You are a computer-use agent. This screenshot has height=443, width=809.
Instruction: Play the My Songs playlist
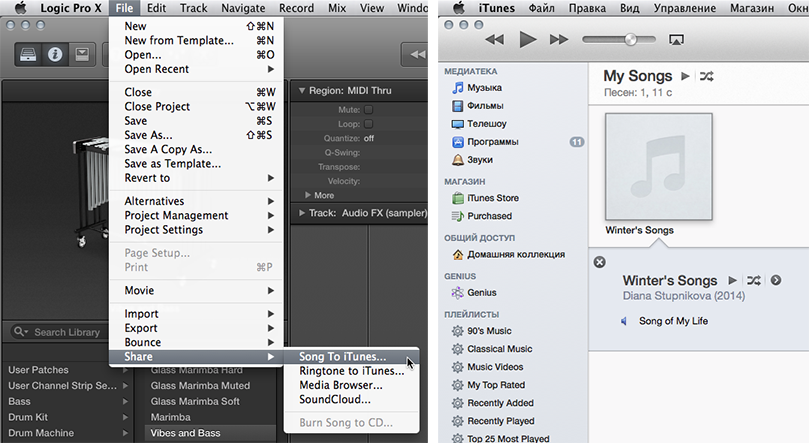pyautogui.click(x=685, y=76)
